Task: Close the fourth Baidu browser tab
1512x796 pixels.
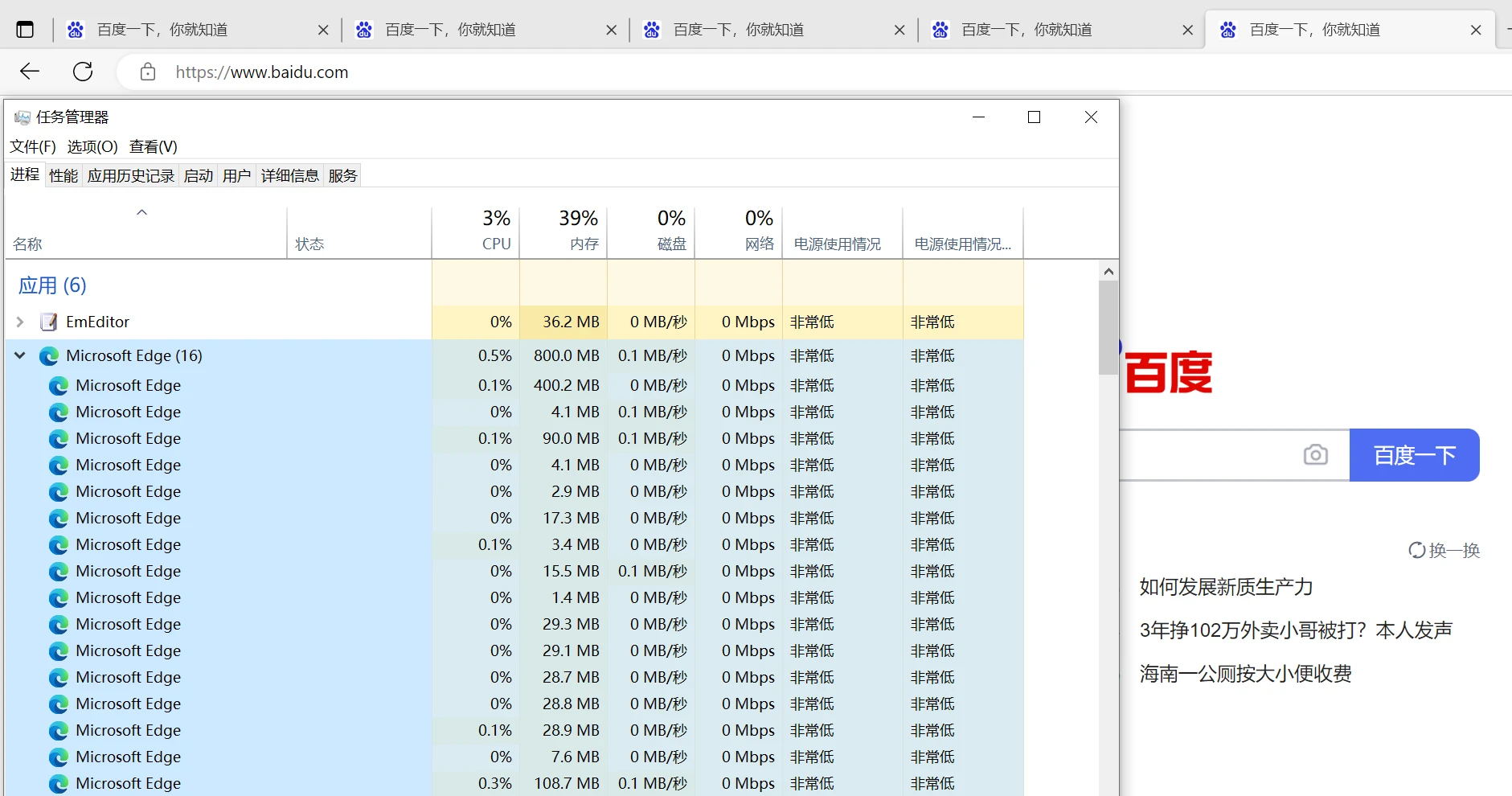Action: 1187,30
